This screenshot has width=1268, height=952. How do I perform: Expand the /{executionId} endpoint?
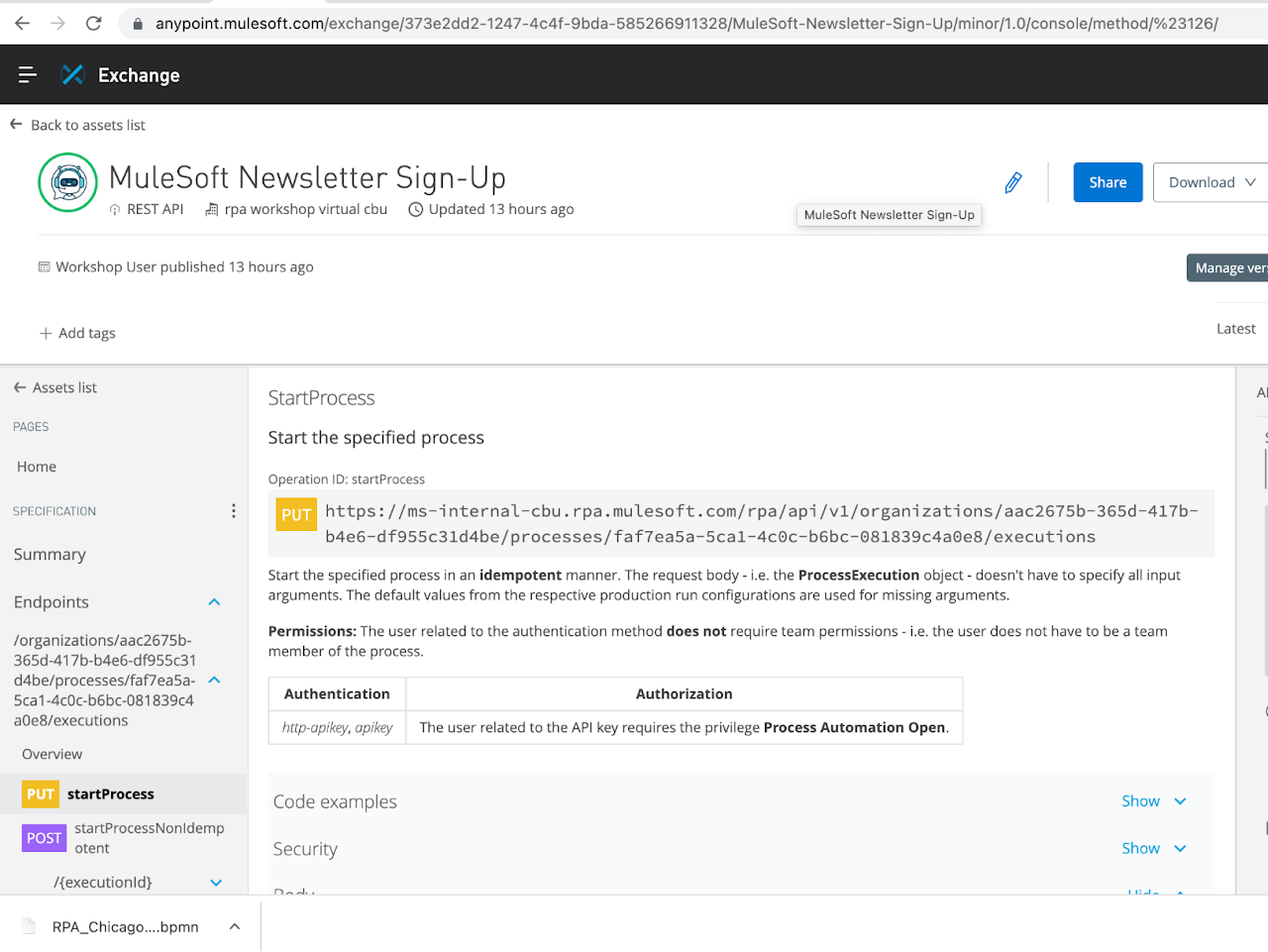point(216,883)
